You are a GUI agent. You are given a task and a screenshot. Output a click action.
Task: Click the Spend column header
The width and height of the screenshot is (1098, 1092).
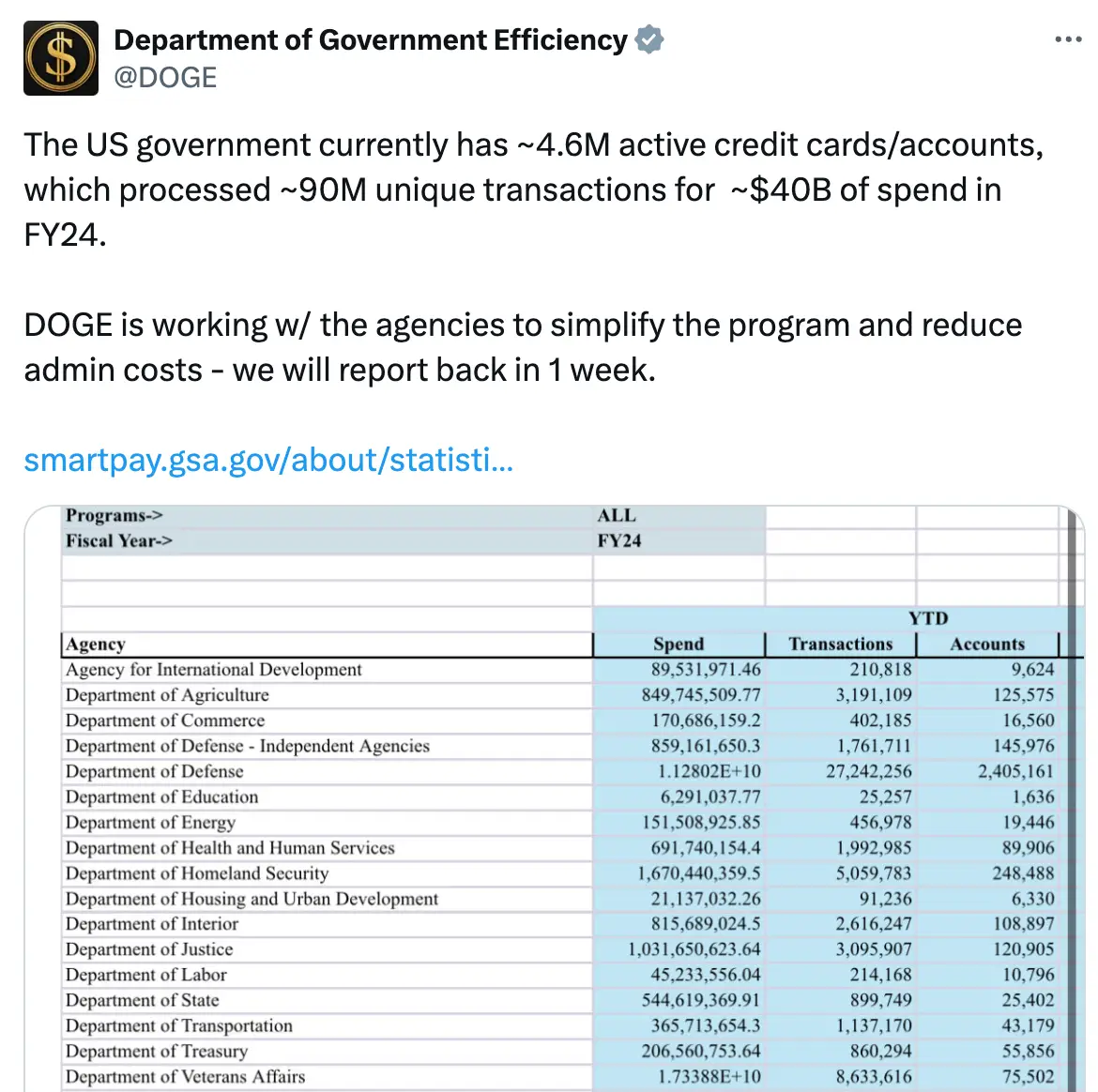click(x=678, y=644)
